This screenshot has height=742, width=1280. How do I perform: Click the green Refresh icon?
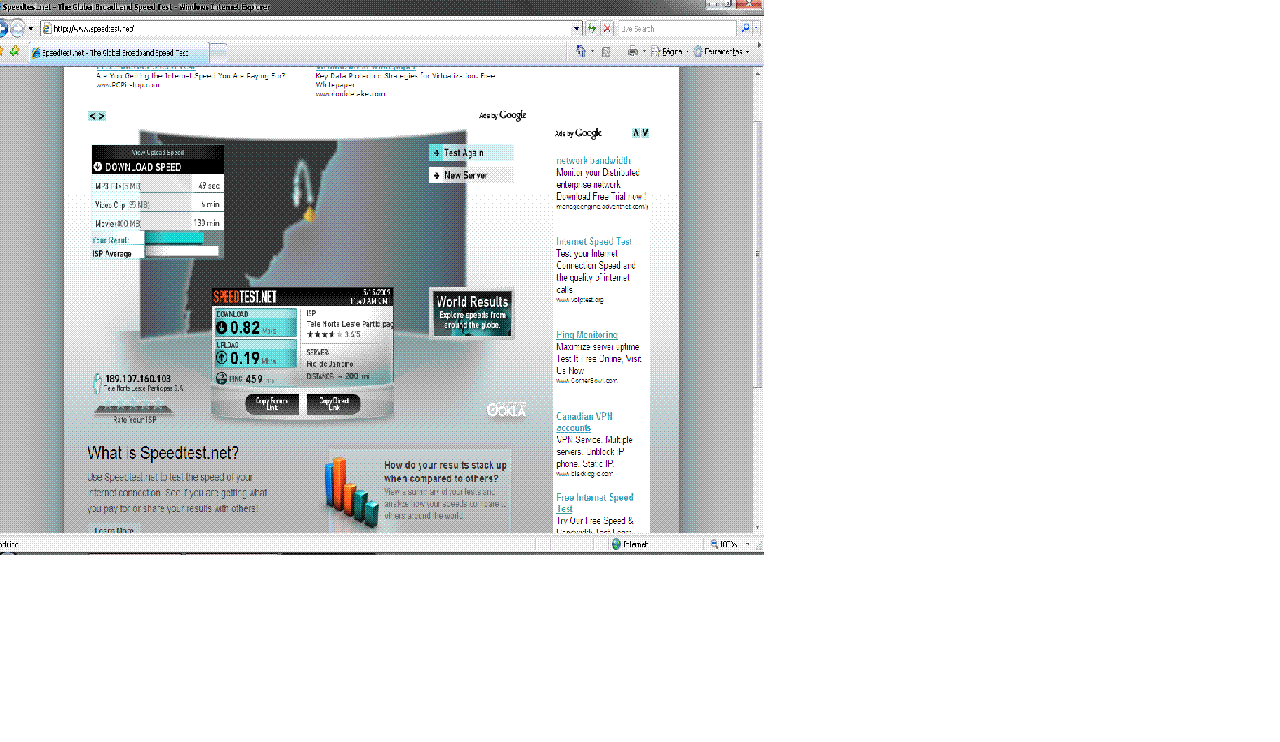592,29
